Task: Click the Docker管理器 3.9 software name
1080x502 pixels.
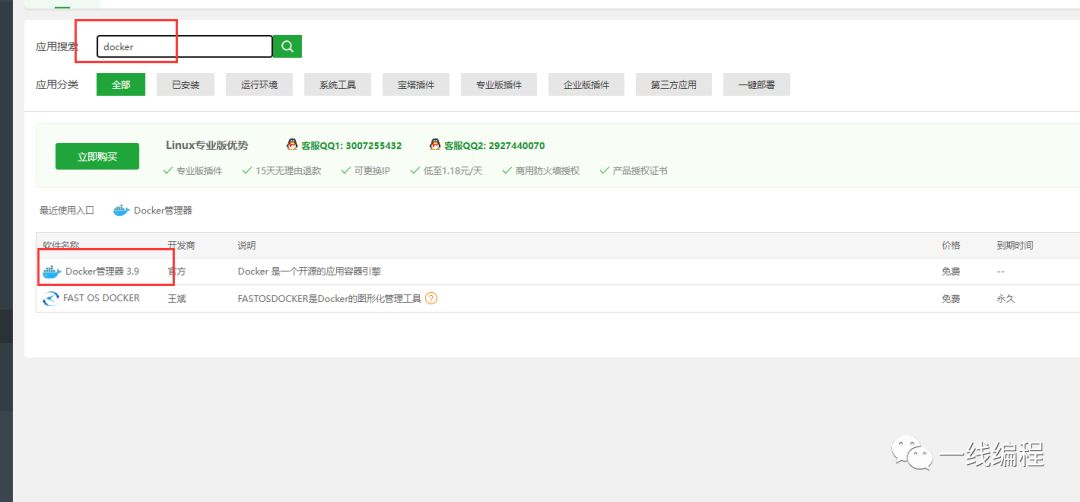Action: [103, 272]
